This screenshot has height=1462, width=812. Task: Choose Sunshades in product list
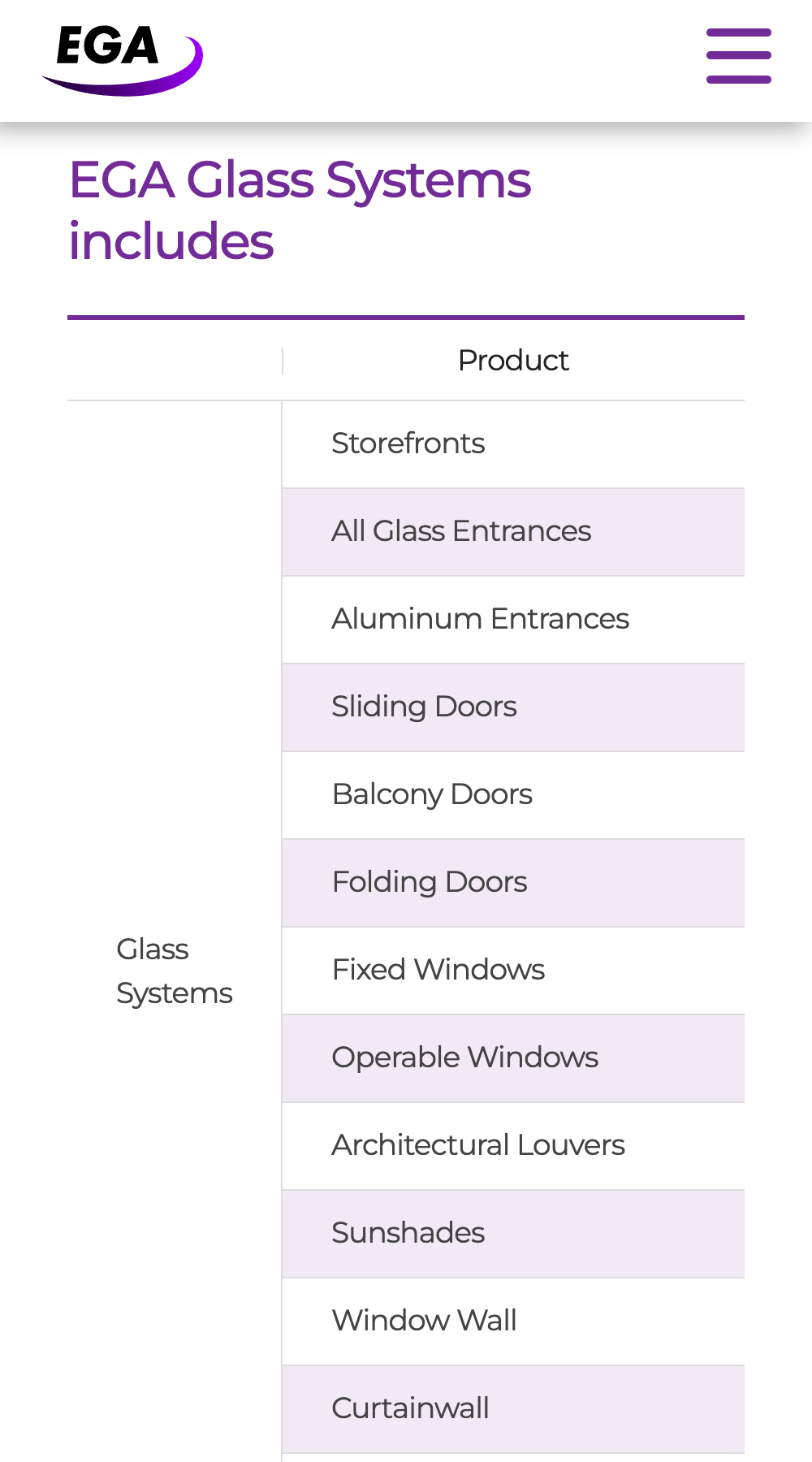tap(513, 1234)
